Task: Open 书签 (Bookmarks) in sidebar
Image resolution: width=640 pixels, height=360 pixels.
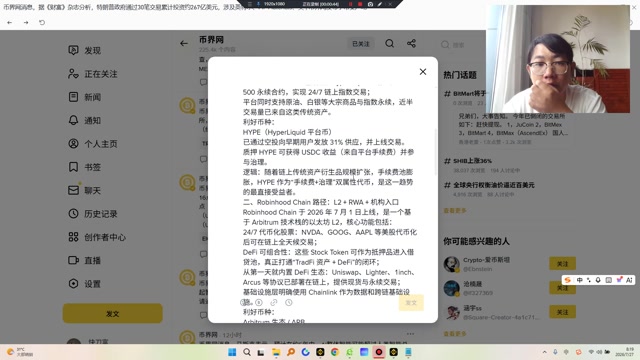Action: (84, 167)
